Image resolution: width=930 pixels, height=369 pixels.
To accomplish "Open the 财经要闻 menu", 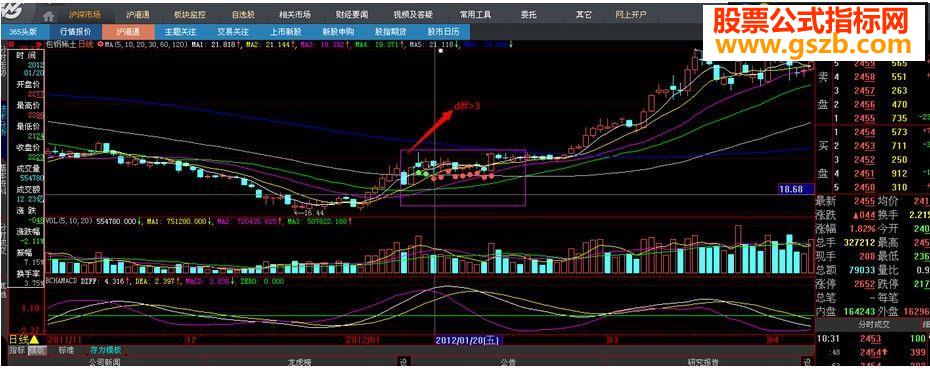I will pos(351,14).
